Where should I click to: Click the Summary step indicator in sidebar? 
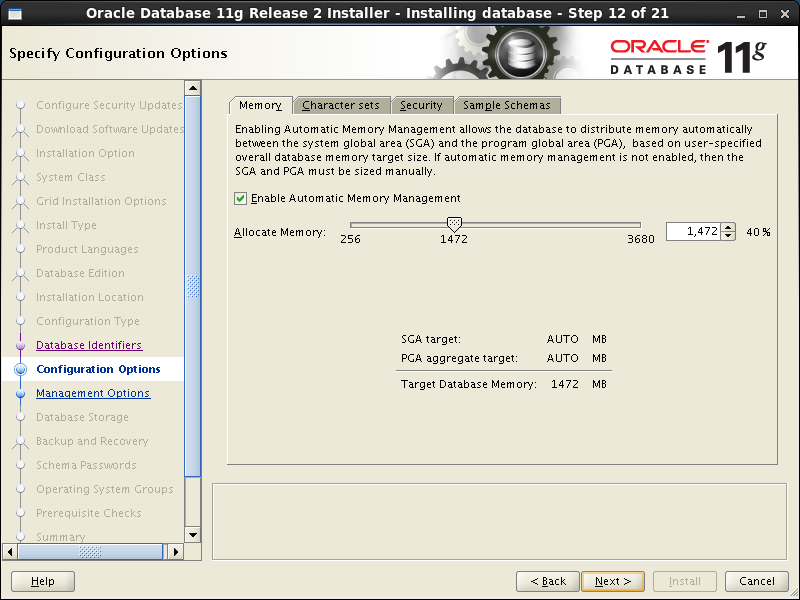pyautogui.click(x=60, y=537)
